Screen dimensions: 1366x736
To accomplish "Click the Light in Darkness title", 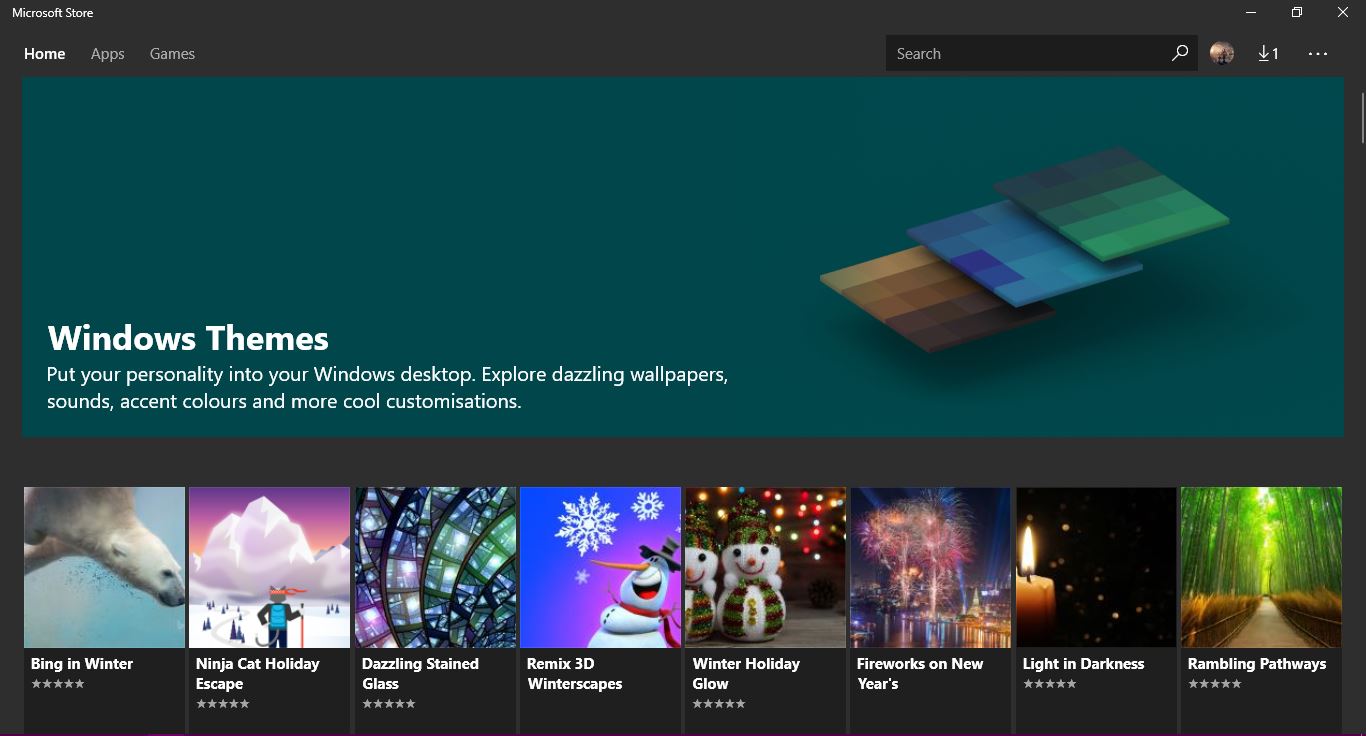I will click(1083, 664).
